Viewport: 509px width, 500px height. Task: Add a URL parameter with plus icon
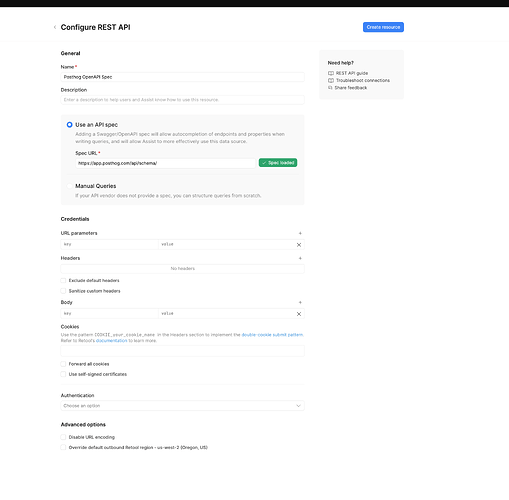tap(300, 233)
